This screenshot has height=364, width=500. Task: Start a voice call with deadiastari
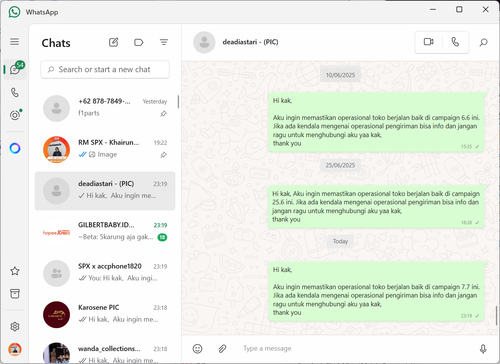[x=455, y=42]
